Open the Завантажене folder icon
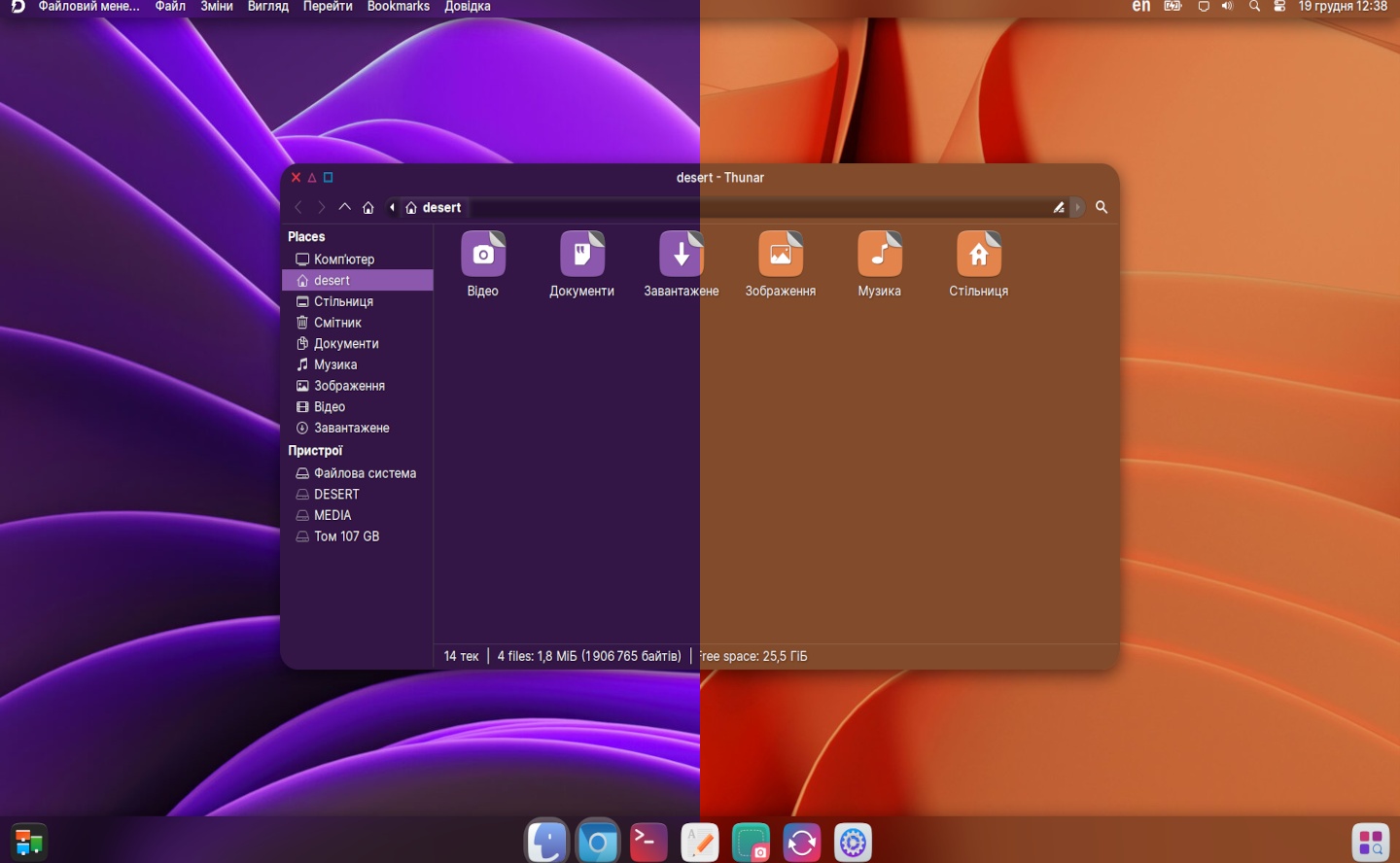This screenshot has height=863, width=1400. [681, 255]
